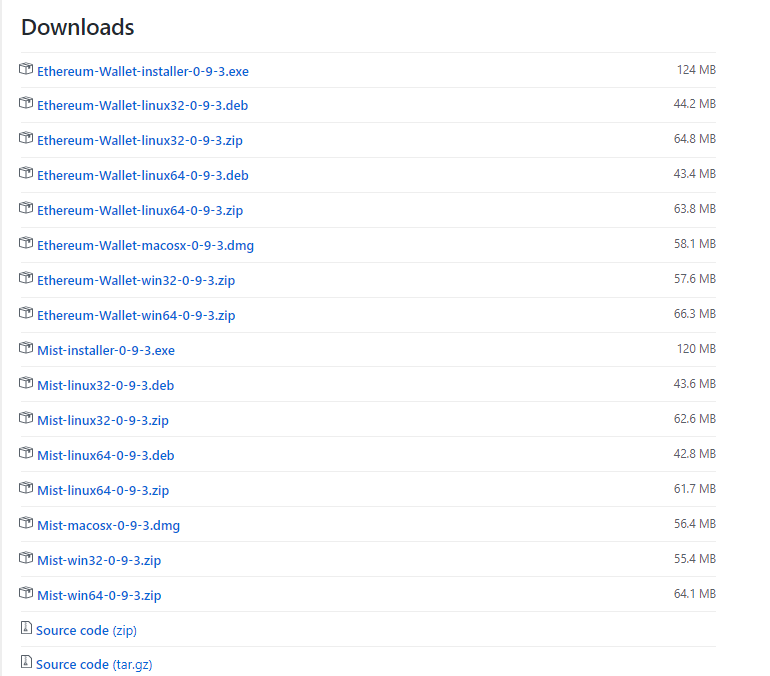Download Mist-installer-0-9-3.exe
This screenshot has height=676, width=770.
point(106,351)
